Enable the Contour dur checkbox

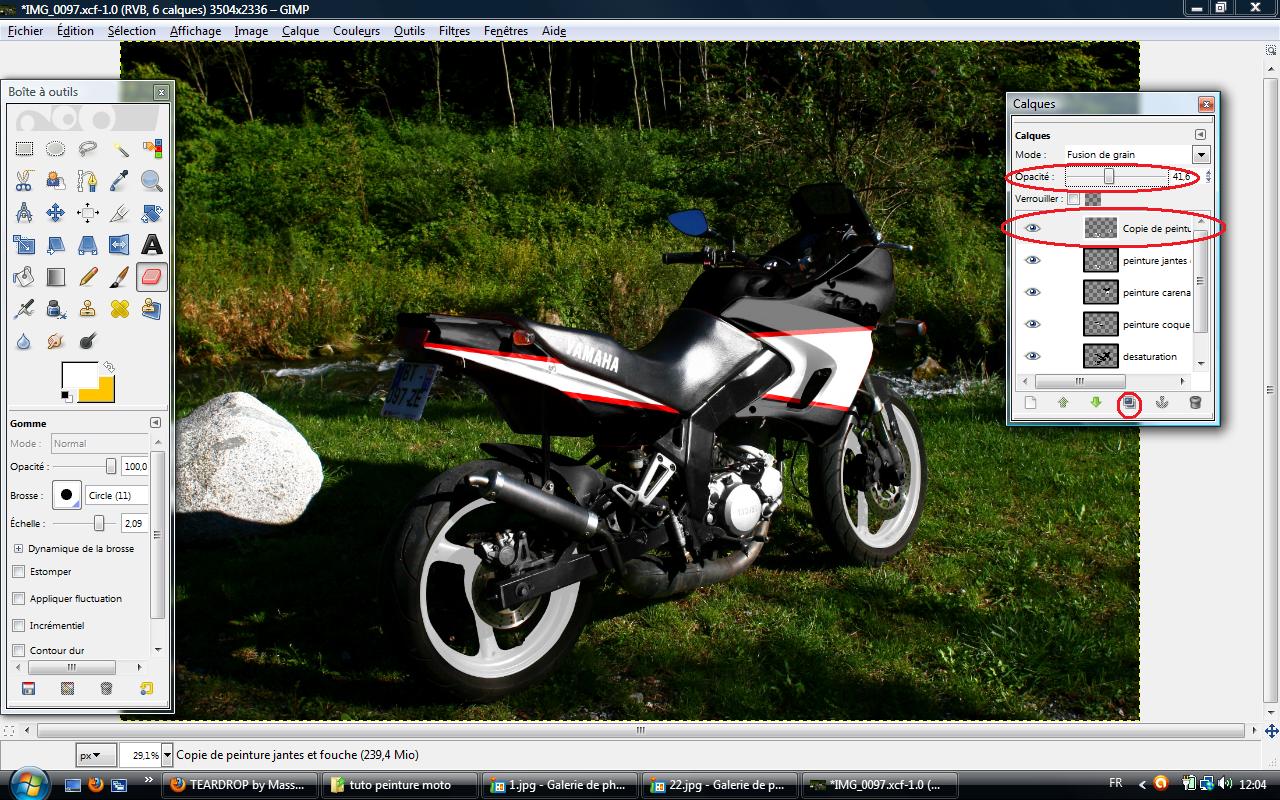click(18, 650)
